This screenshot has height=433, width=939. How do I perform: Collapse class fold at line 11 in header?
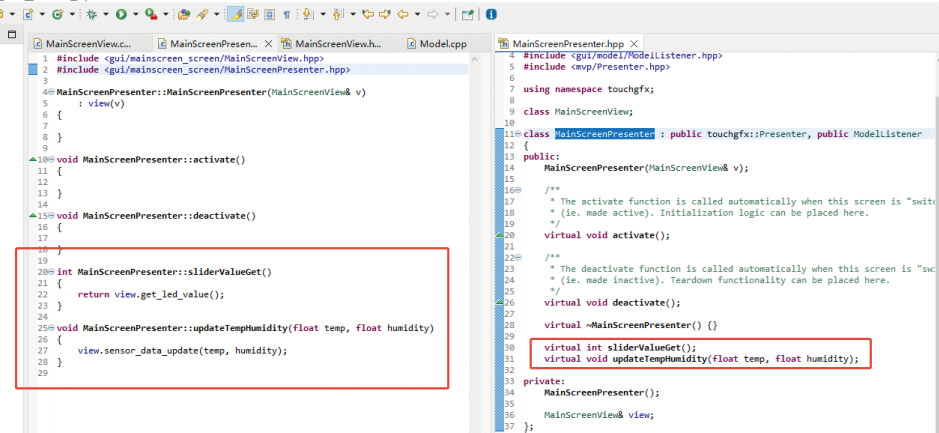pos(518,134)
